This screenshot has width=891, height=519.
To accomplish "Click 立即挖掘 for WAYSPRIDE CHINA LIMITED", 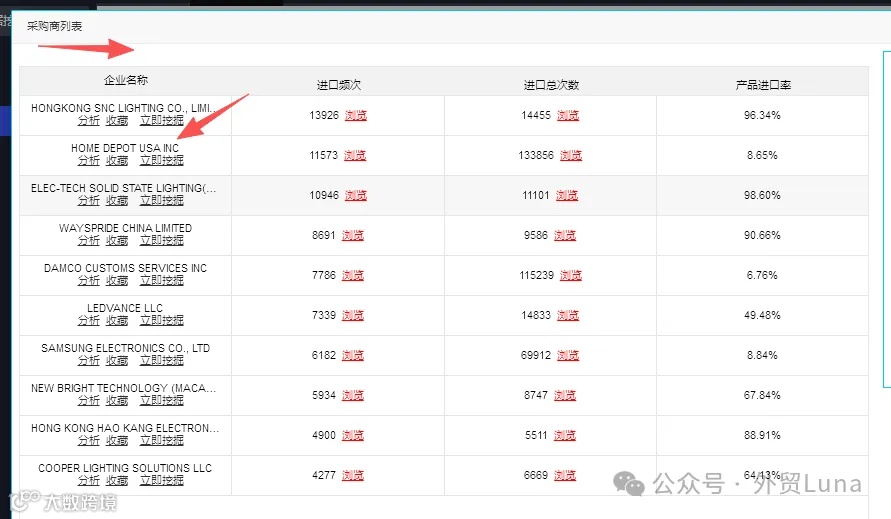I will click(162, 240).
